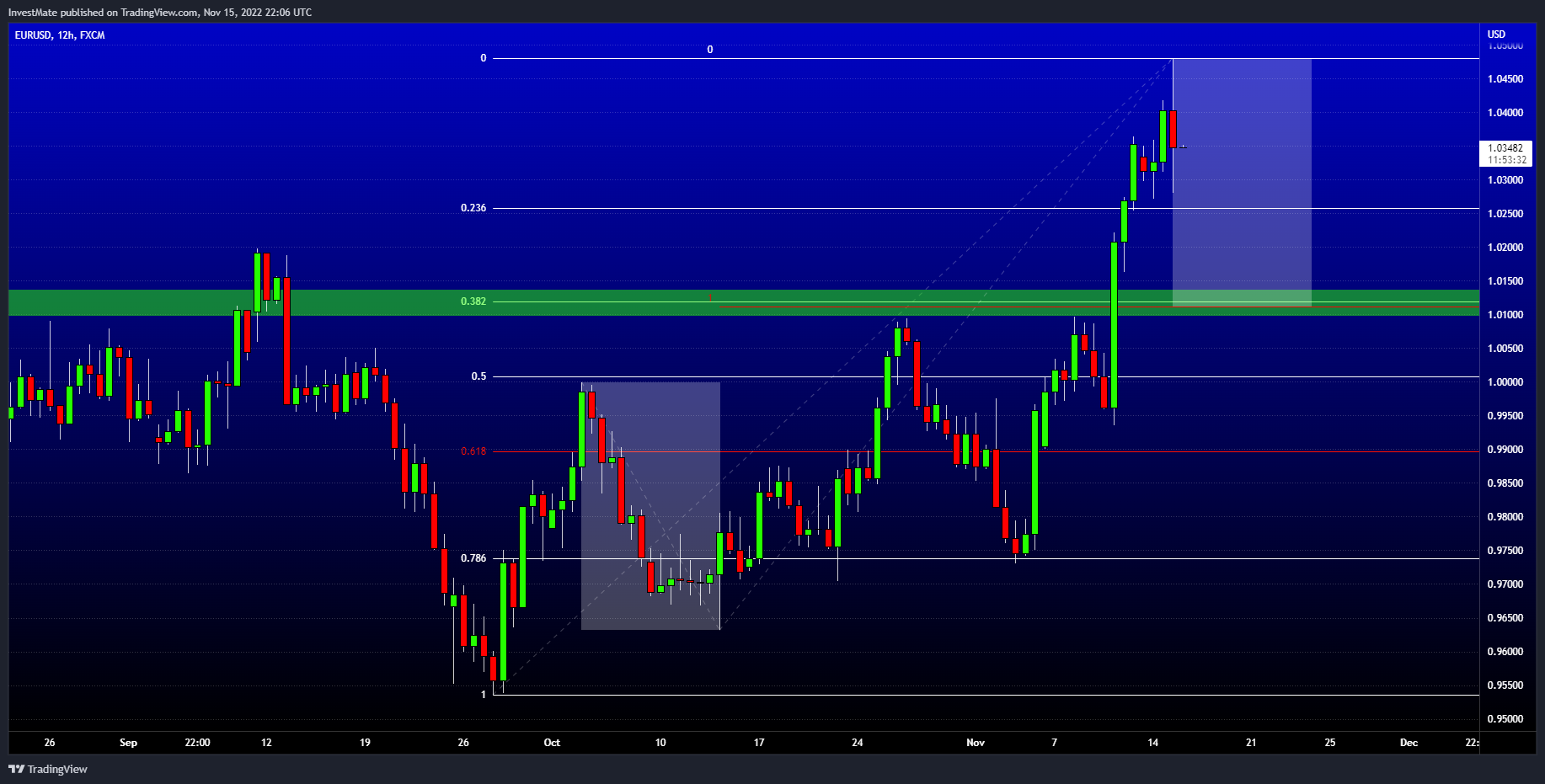Click the 1.01000 price axis label
The width and height of the screenshot is (1545, 784).
[x=1505, y=315]
